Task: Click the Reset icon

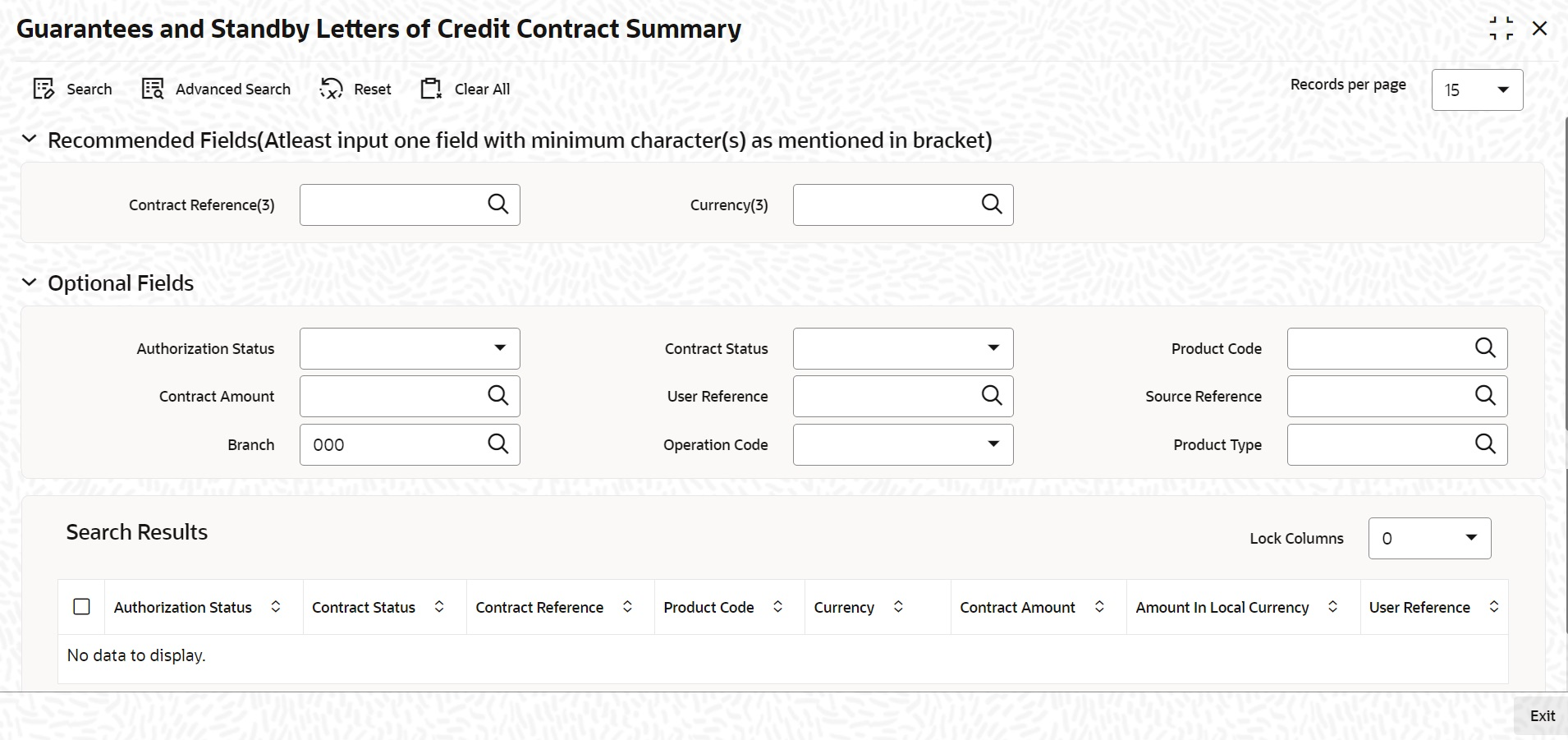Action: [x=331, y=89]
